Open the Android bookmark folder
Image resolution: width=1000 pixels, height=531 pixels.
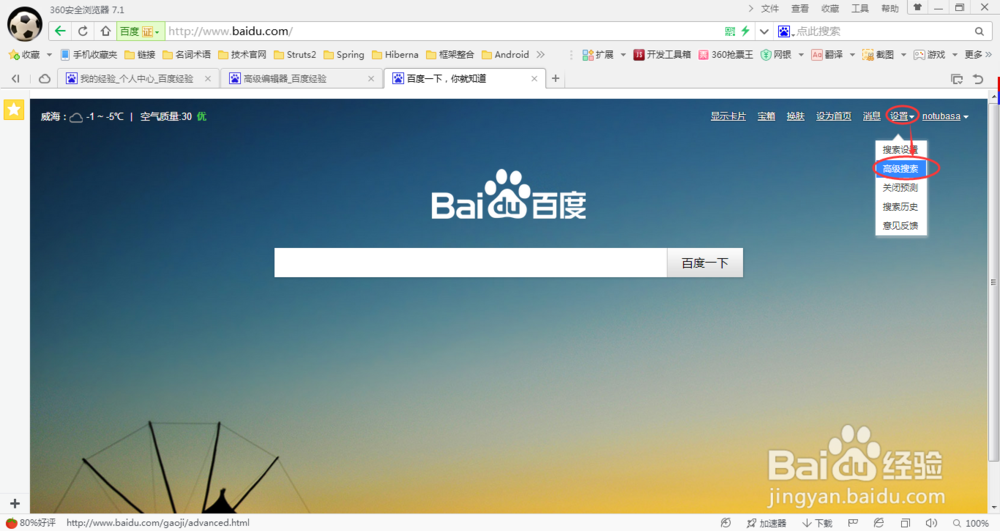[x=505, y=55]
